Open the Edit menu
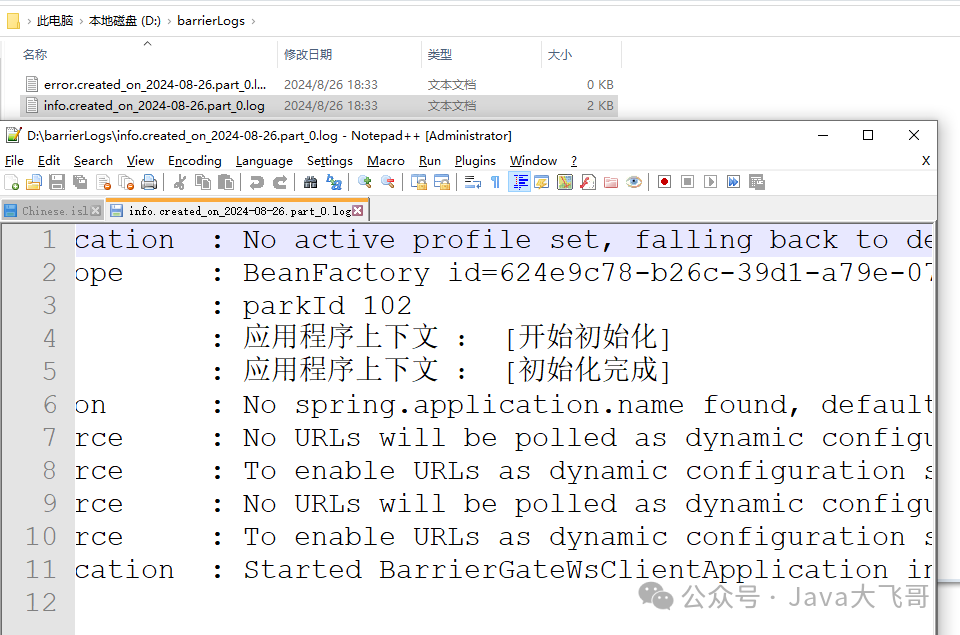The height and width of the screenshot is (635, 960). click(x=49, y=161)
